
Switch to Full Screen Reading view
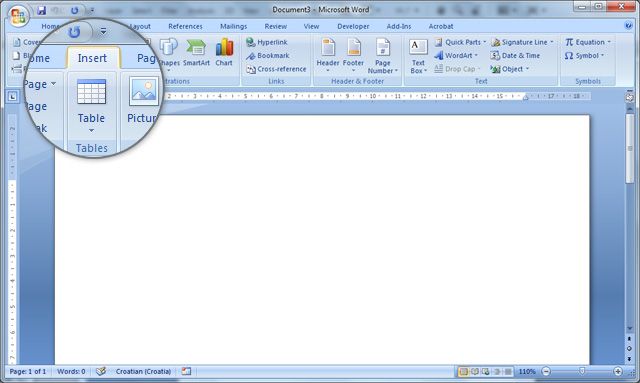point(475,372)
